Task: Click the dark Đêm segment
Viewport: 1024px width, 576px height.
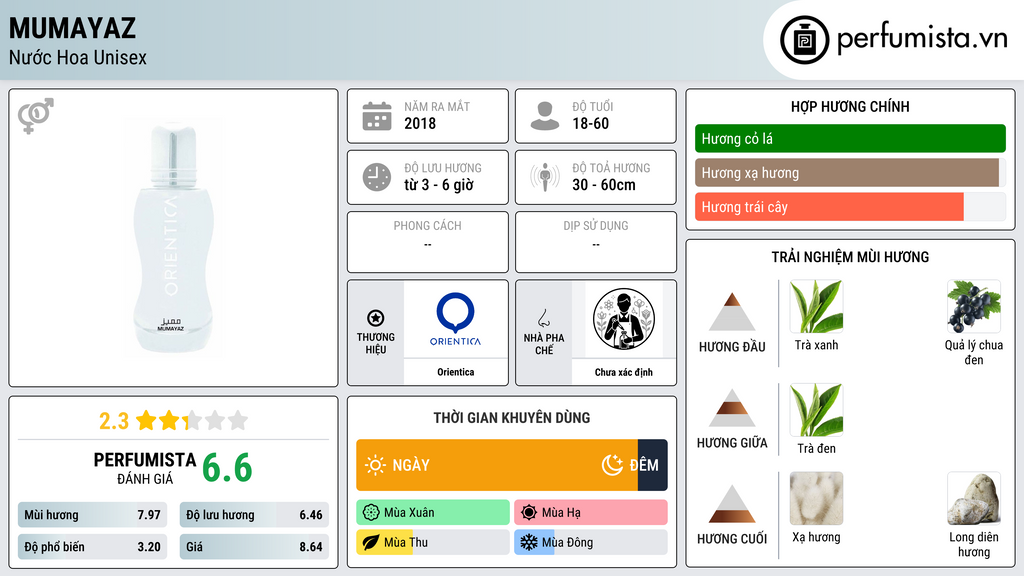Action: coord(652,465)
